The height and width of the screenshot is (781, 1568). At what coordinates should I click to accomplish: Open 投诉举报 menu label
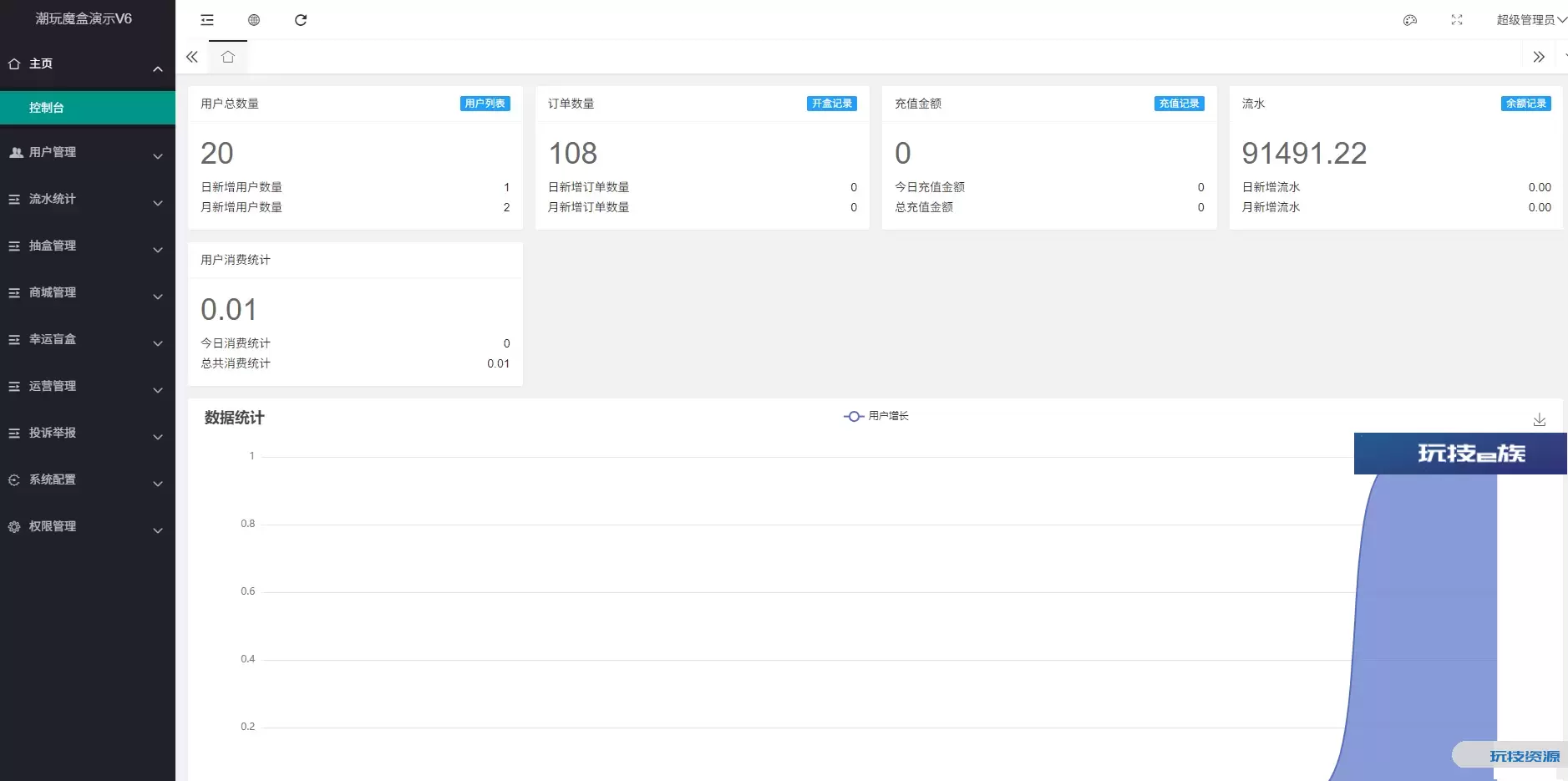pos(53,433)
